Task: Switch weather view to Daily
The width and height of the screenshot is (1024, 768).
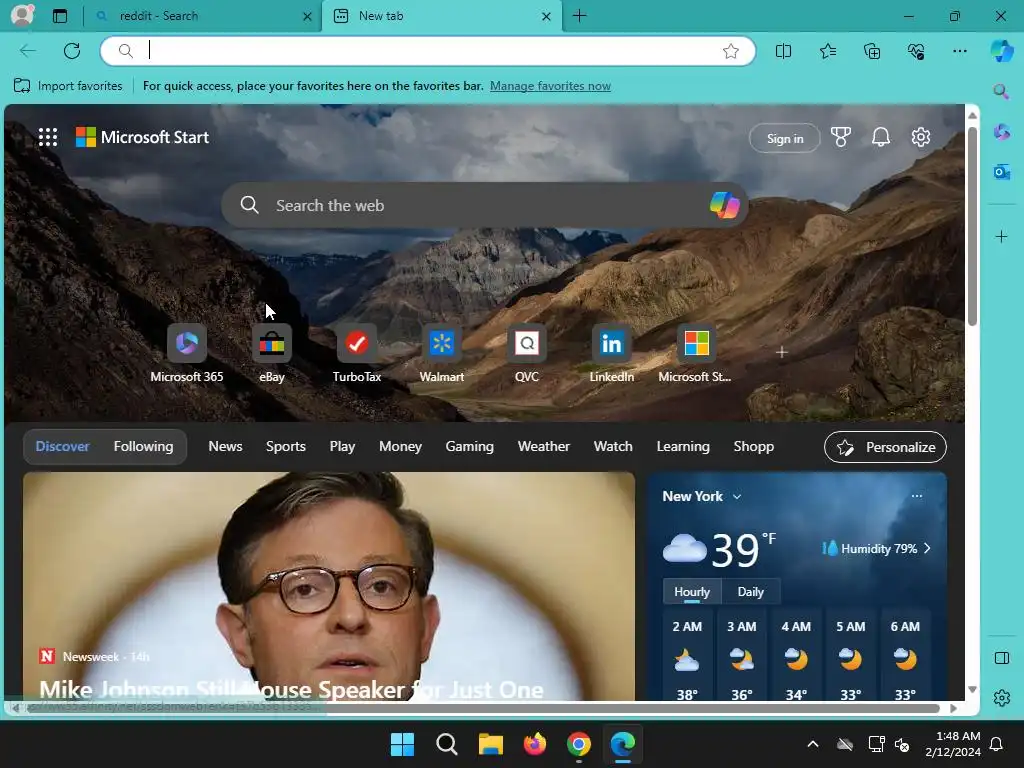Action: [x=750, y=592]
